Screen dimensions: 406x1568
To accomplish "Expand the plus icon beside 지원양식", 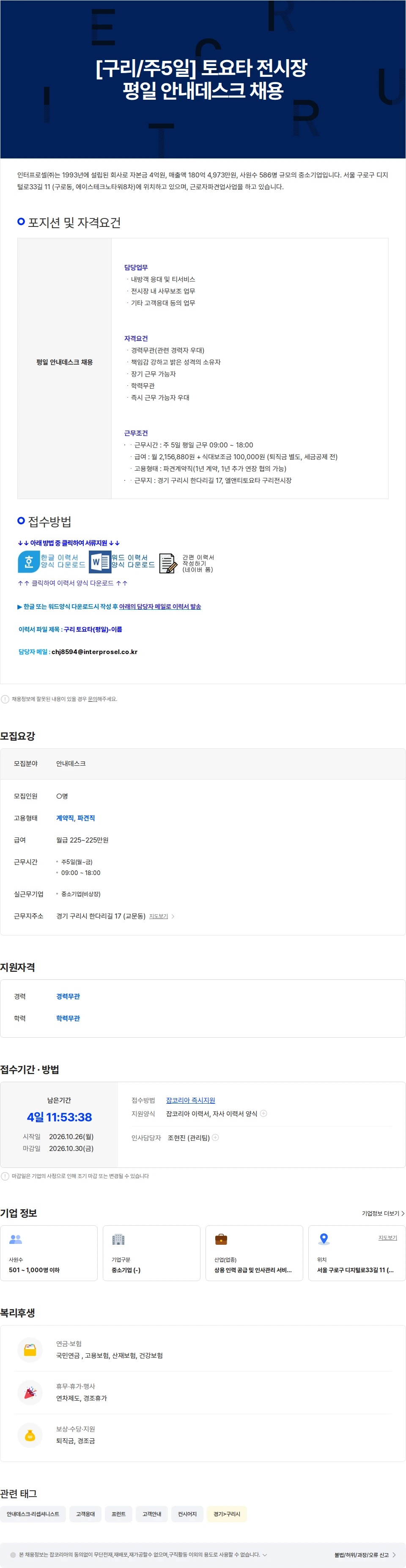I will [263, 1113].
